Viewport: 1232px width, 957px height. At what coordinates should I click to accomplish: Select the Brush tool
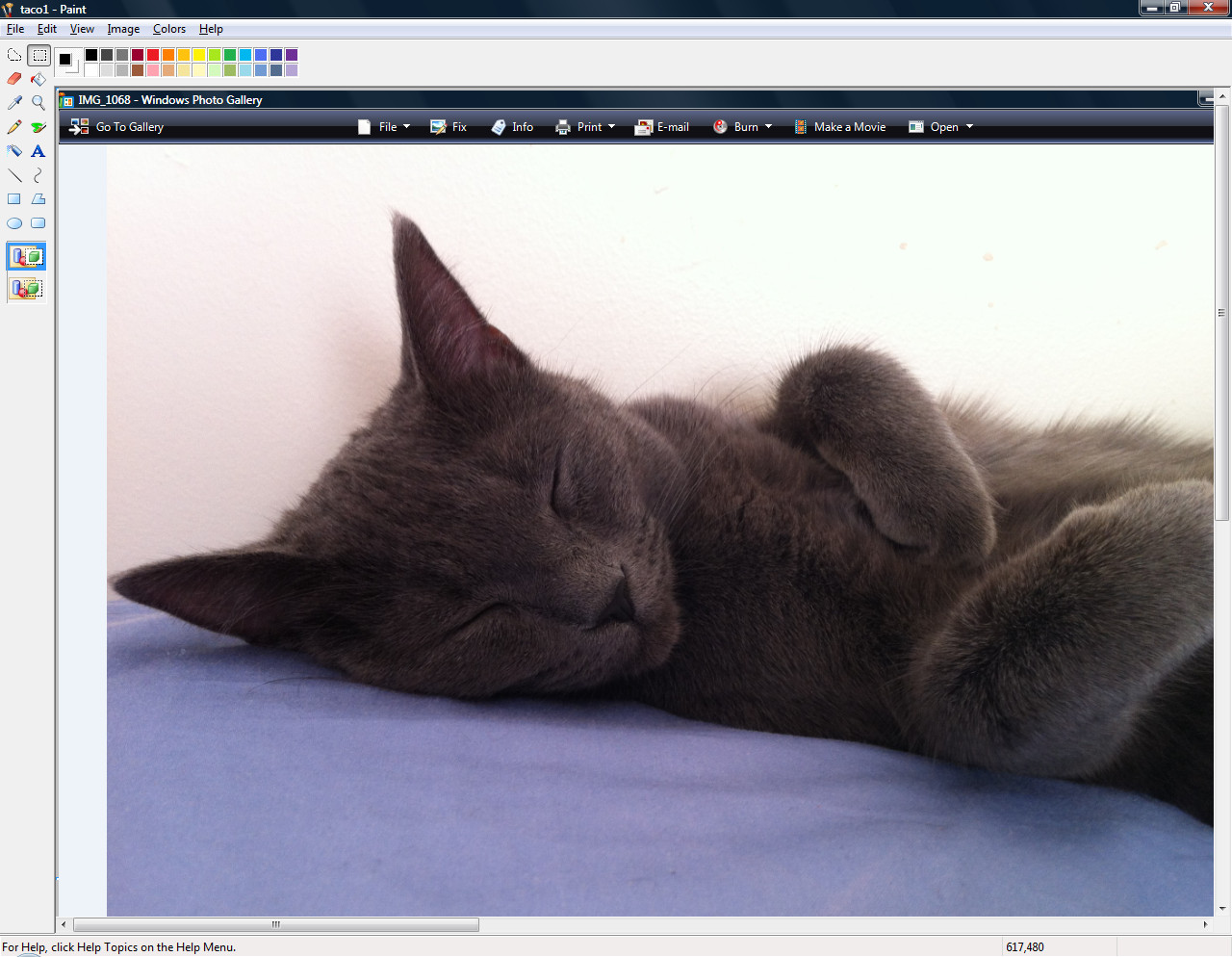point(38,127)
